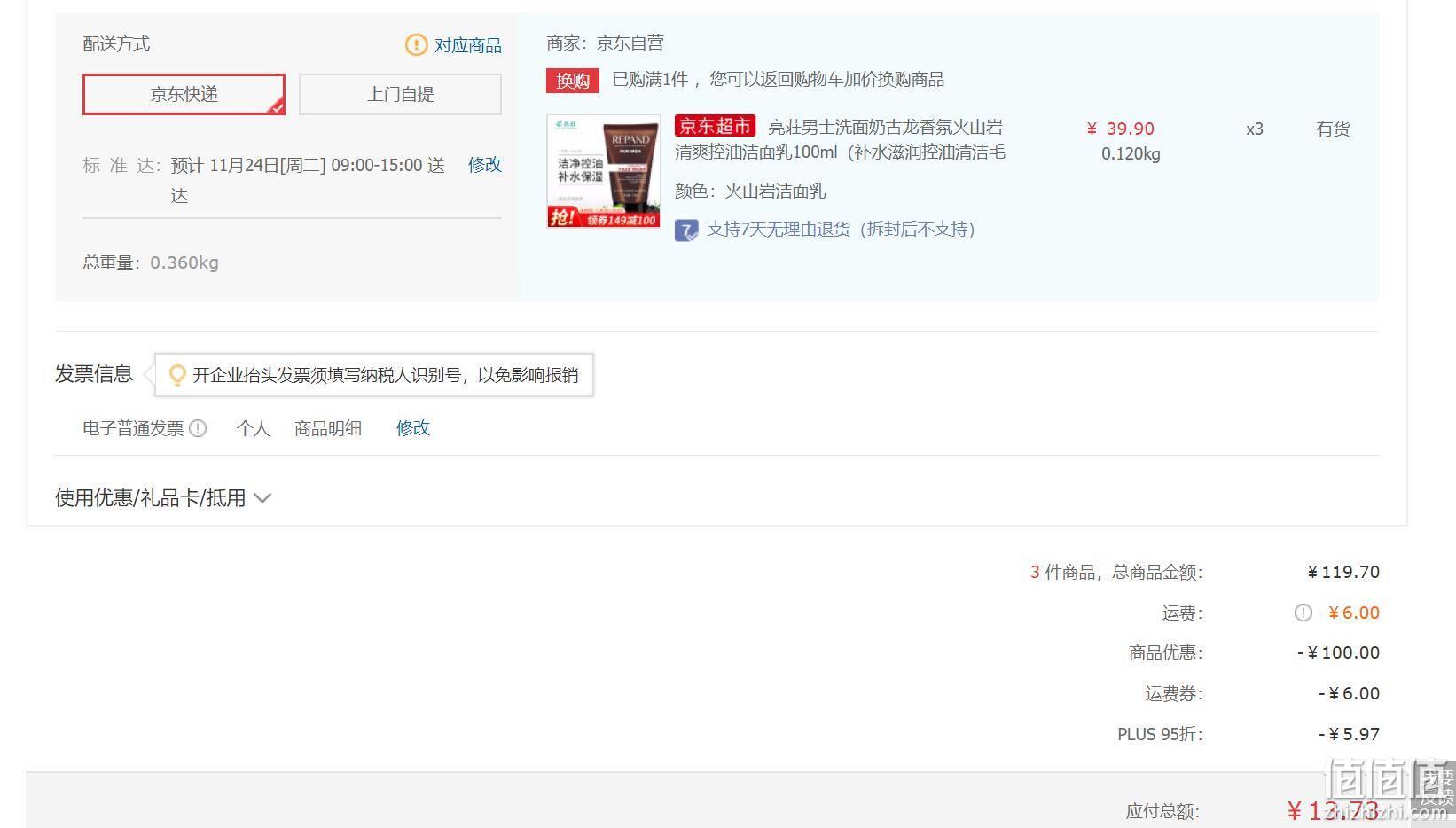1456x828 pixels.
Task: Click the 7-day return shield icon
Action: click(686, 230)
